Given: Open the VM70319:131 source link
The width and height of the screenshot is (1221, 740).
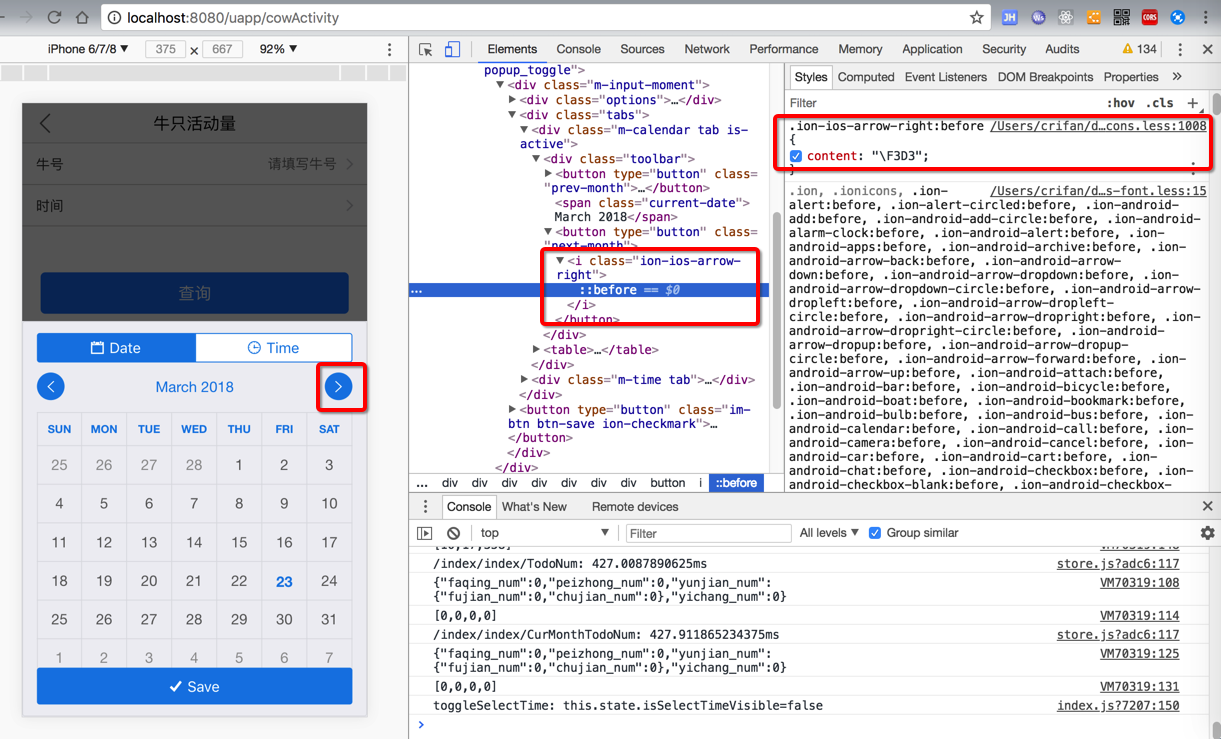Looking at the screenshot, I should pyautogui.click(x=1140, y=687).
